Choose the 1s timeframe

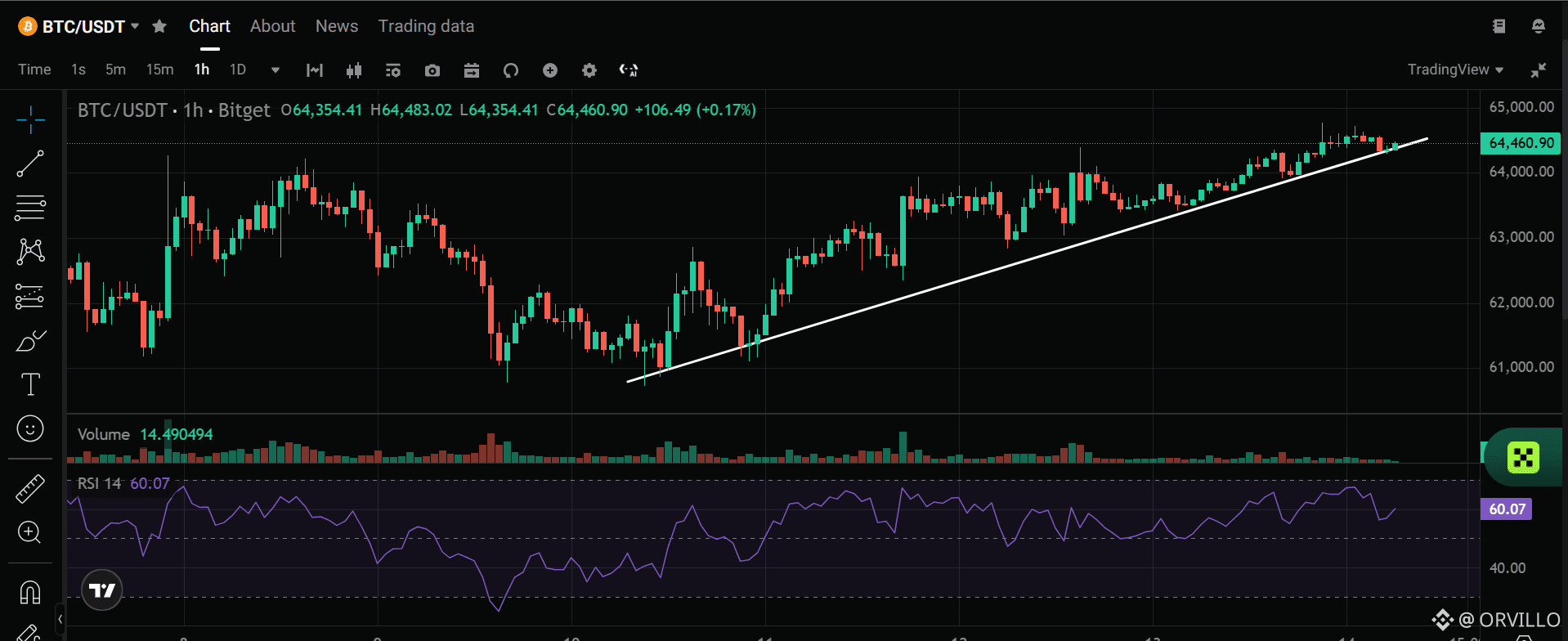click(x=78, y=69)
